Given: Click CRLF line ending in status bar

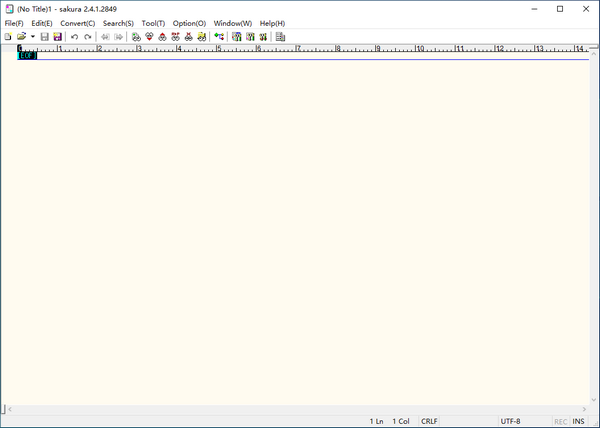Looking at the screenshot, I should click(429, 421).
